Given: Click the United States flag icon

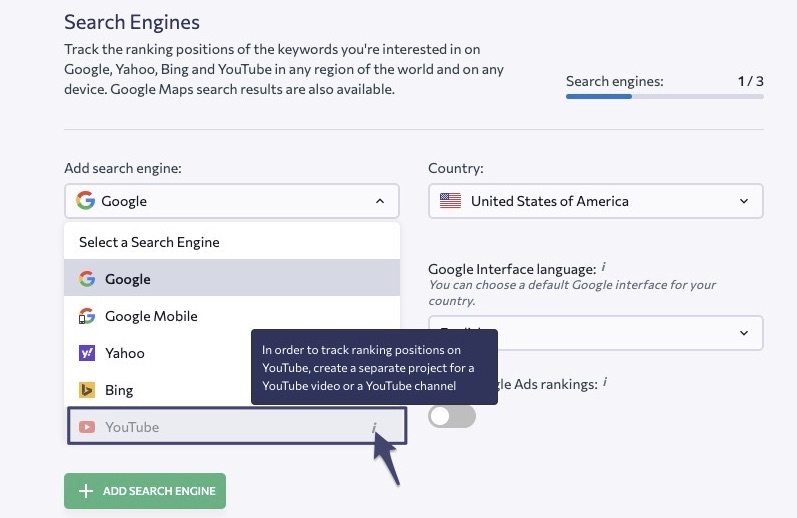Looking at the screenshot, I should pos(450,201).
